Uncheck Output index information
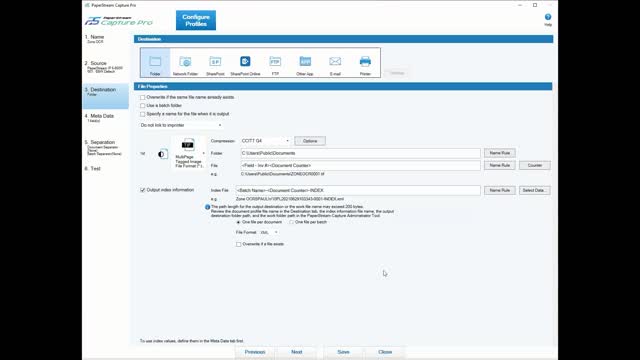This screenshot has width=640, height=360. click(142, 190)
